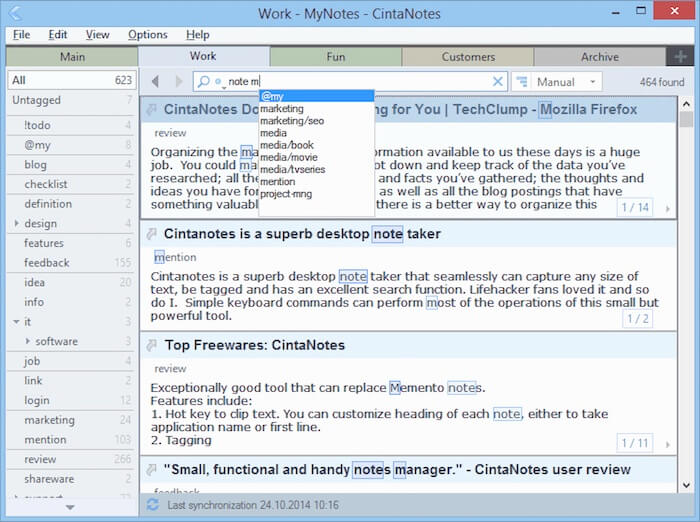700x522 pixels.
Task: Open search scope dropdown beside magnifier
Action: pos(219,82)
